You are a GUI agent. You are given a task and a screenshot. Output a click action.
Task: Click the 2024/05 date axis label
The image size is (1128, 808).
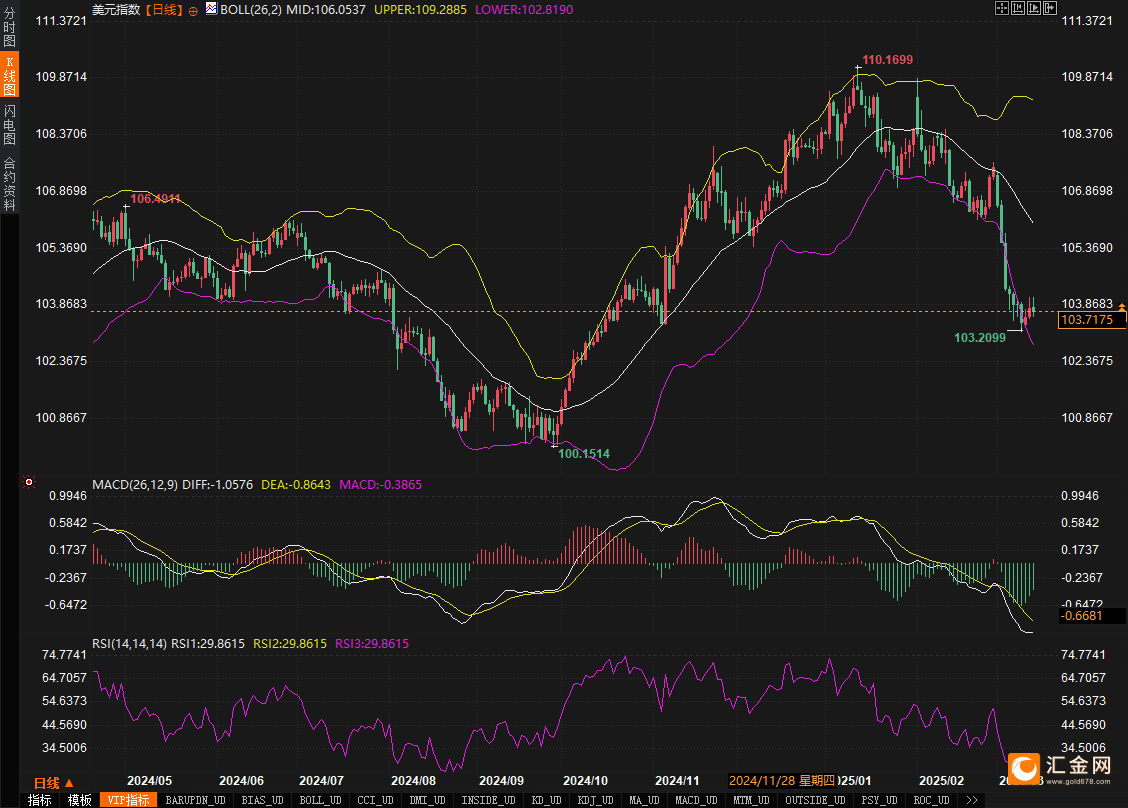click(x=150, y=781)
